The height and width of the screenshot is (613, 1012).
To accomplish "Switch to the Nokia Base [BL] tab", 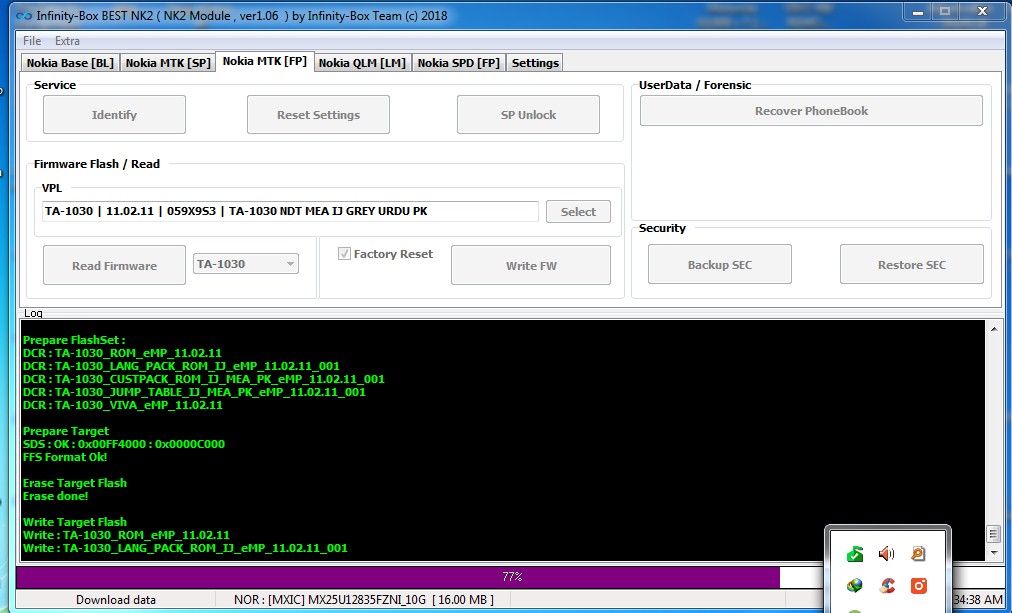I will click(70, 63).
